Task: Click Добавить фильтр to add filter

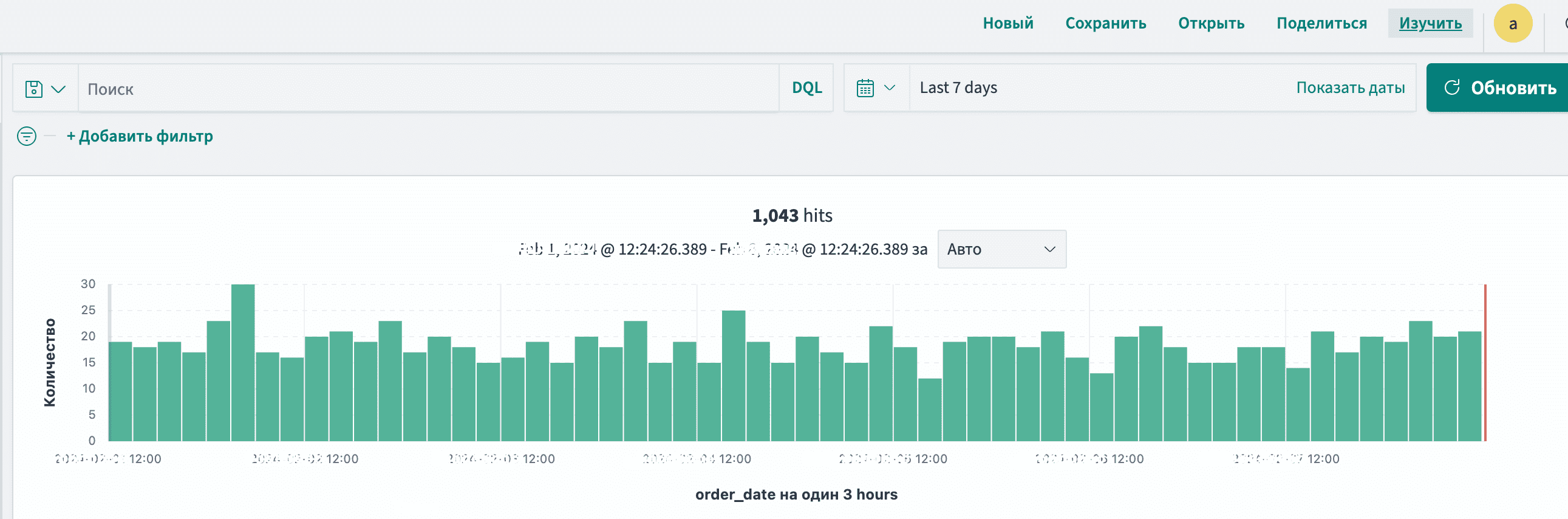Action: click(140, 136)
